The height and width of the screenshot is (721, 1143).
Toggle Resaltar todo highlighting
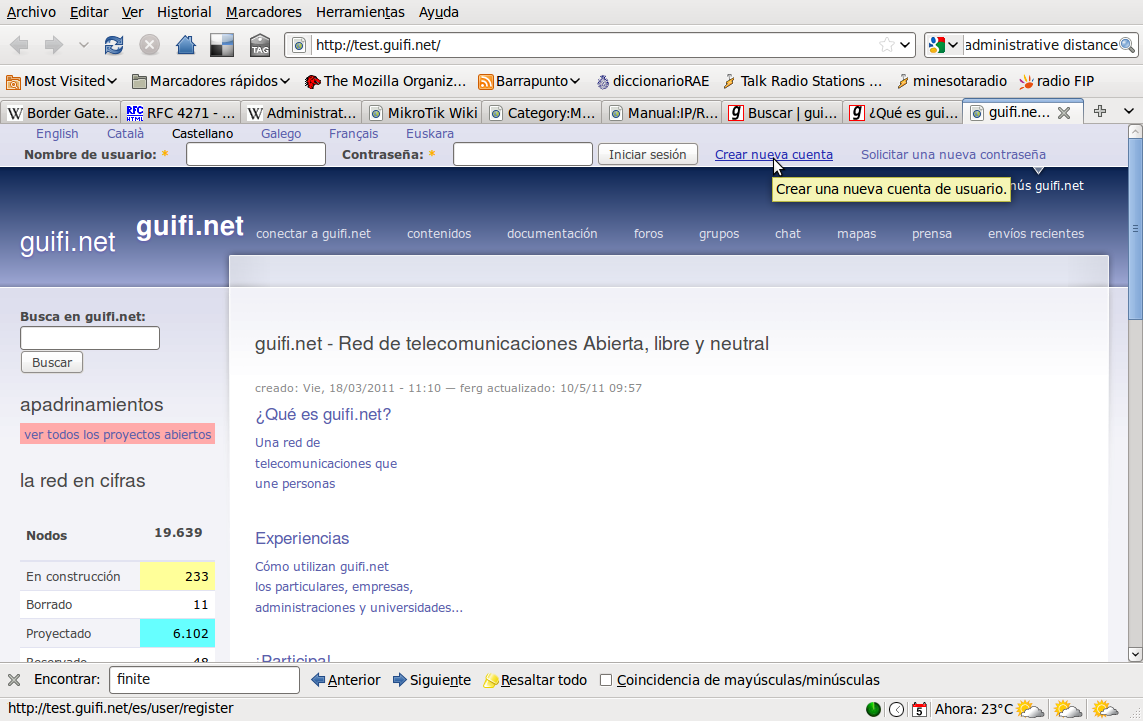[535, 680]
